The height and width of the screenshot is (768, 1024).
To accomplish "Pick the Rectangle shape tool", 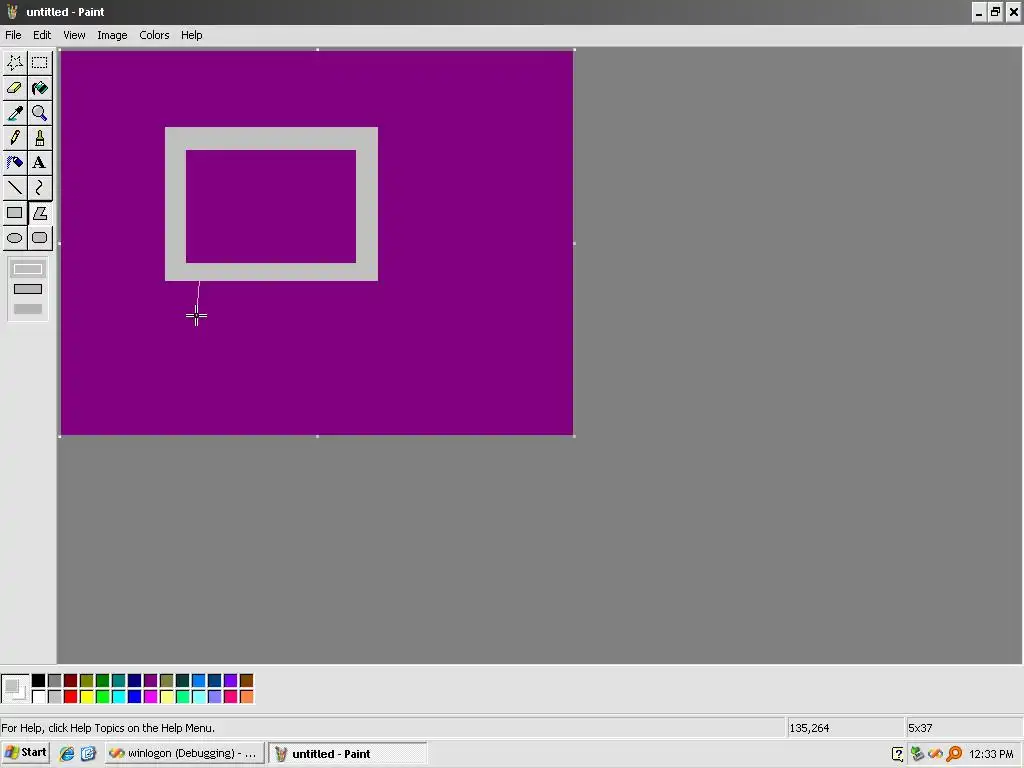I will coord(15,213).
